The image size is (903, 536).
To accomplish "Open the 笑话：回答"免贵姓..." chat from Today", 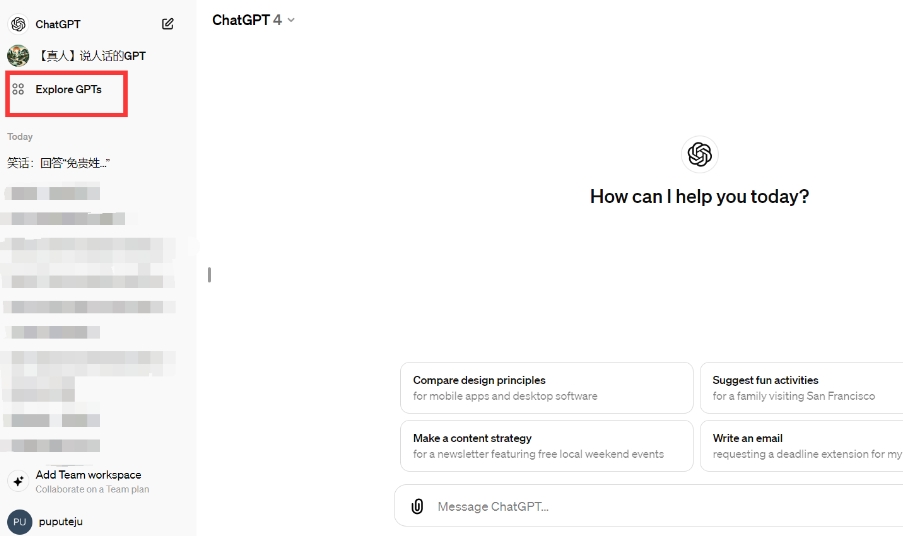I will click(x=59, y=163).
